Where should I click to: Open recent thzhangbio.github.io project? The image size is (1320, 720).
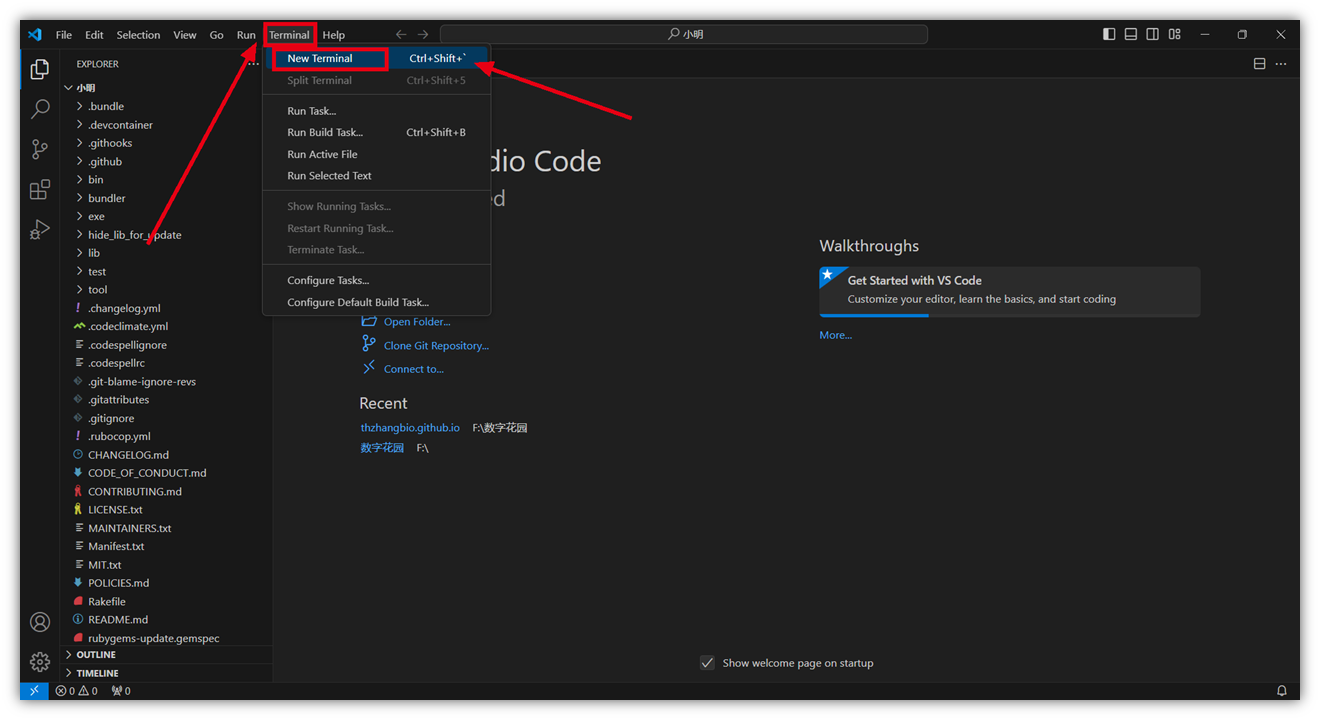point(410,428)
